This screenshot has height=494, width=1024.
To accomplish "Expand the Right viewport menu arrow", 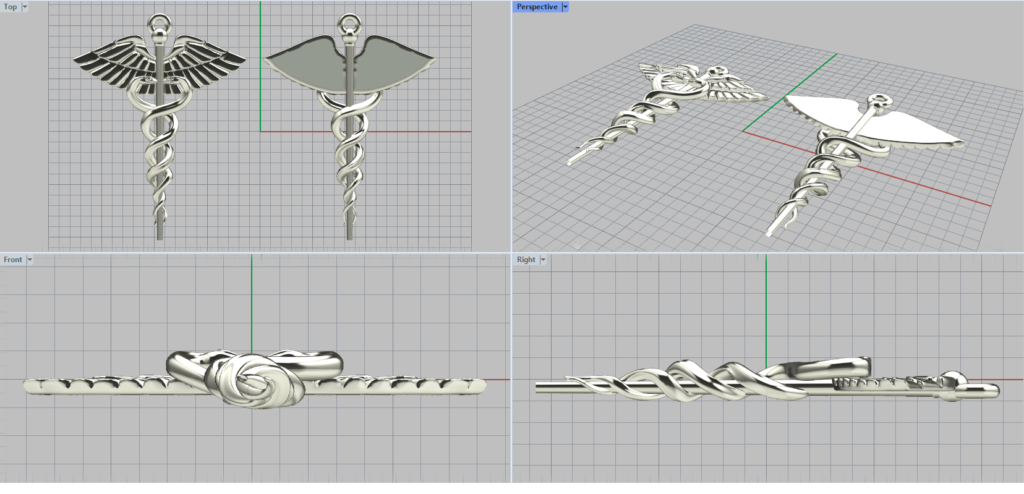I will point(543,260).
